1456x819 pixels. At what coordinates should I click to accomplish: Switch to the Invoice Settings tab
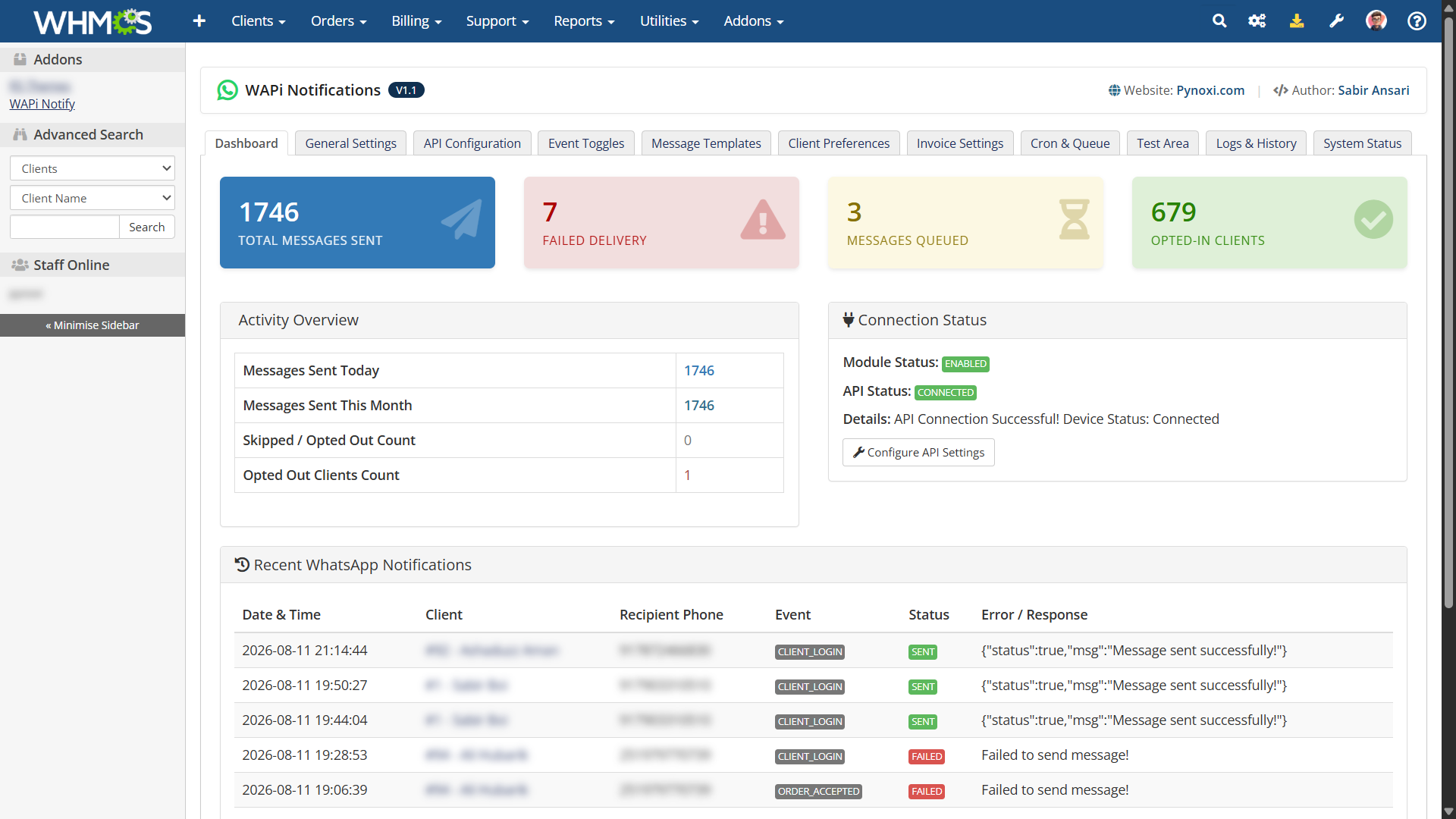tap(960, 143)
